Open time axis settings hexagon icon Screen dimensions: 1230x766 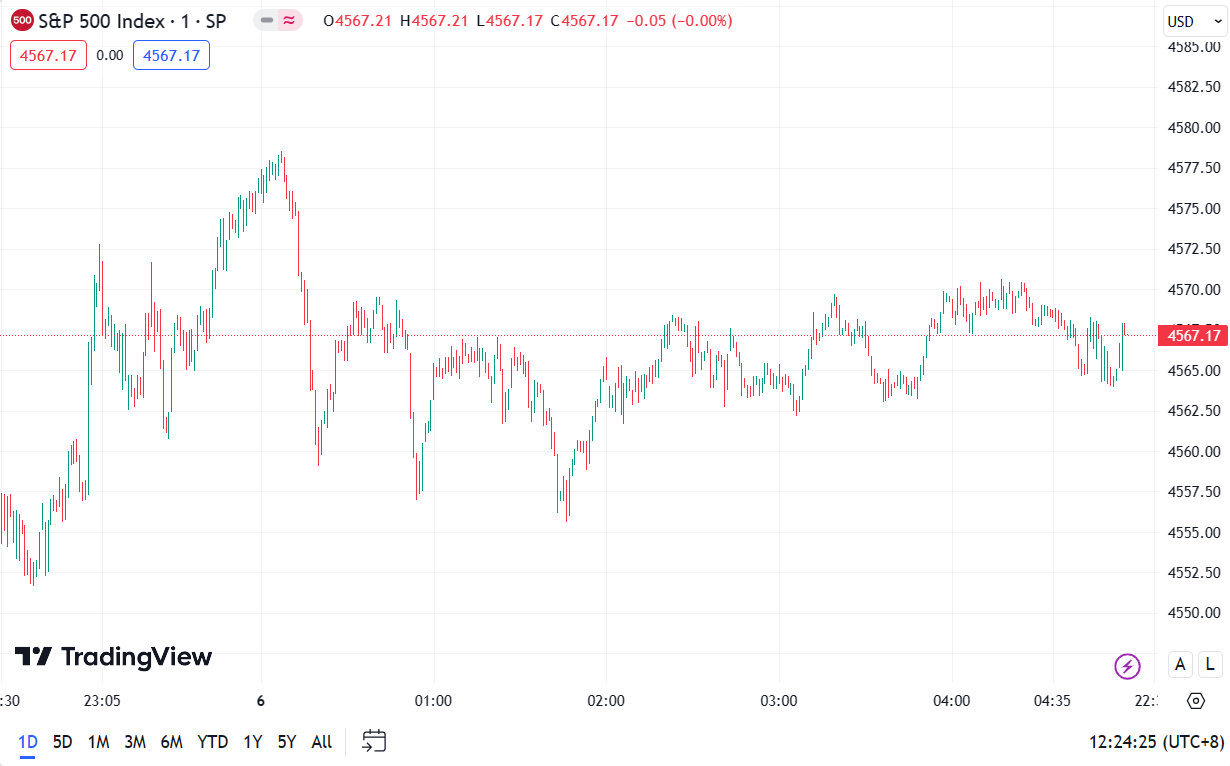tap(1195, 700)
